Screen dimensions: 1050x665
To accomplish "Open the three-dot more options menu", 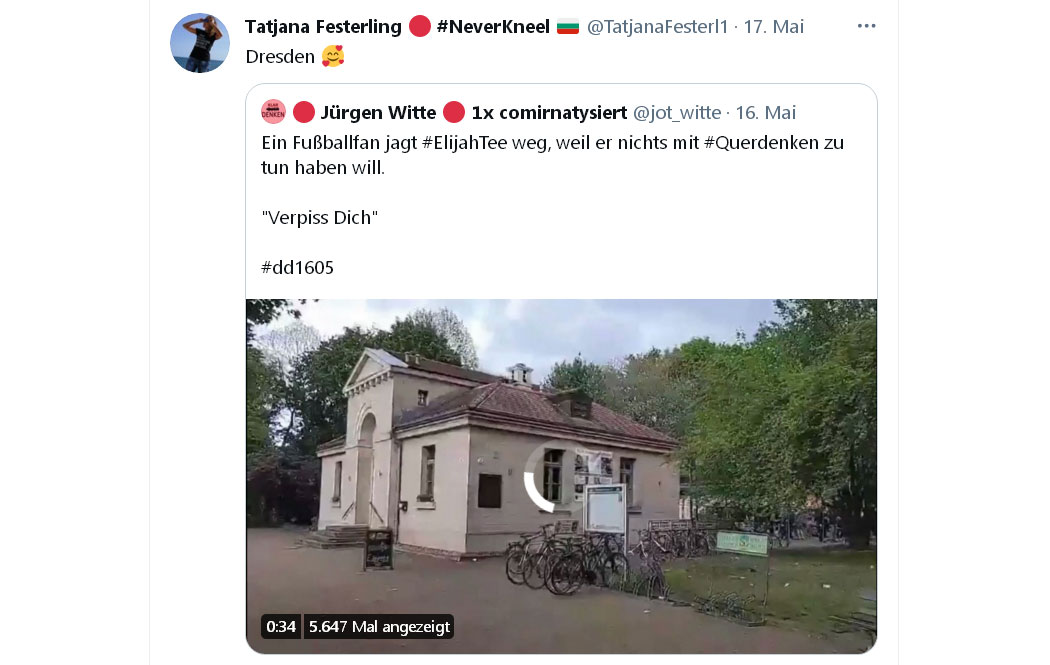I will point(866,26).
